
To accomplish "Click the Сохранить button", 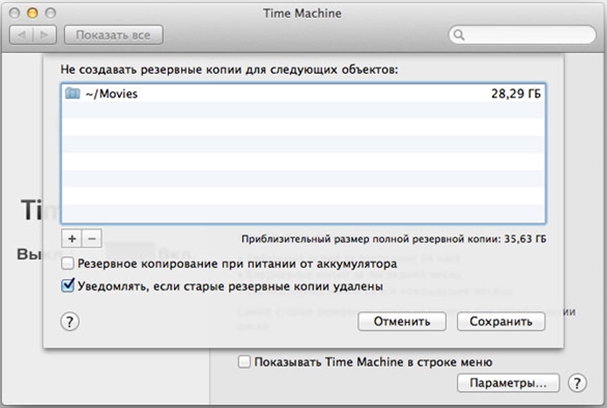I will (x=501, y=321).
